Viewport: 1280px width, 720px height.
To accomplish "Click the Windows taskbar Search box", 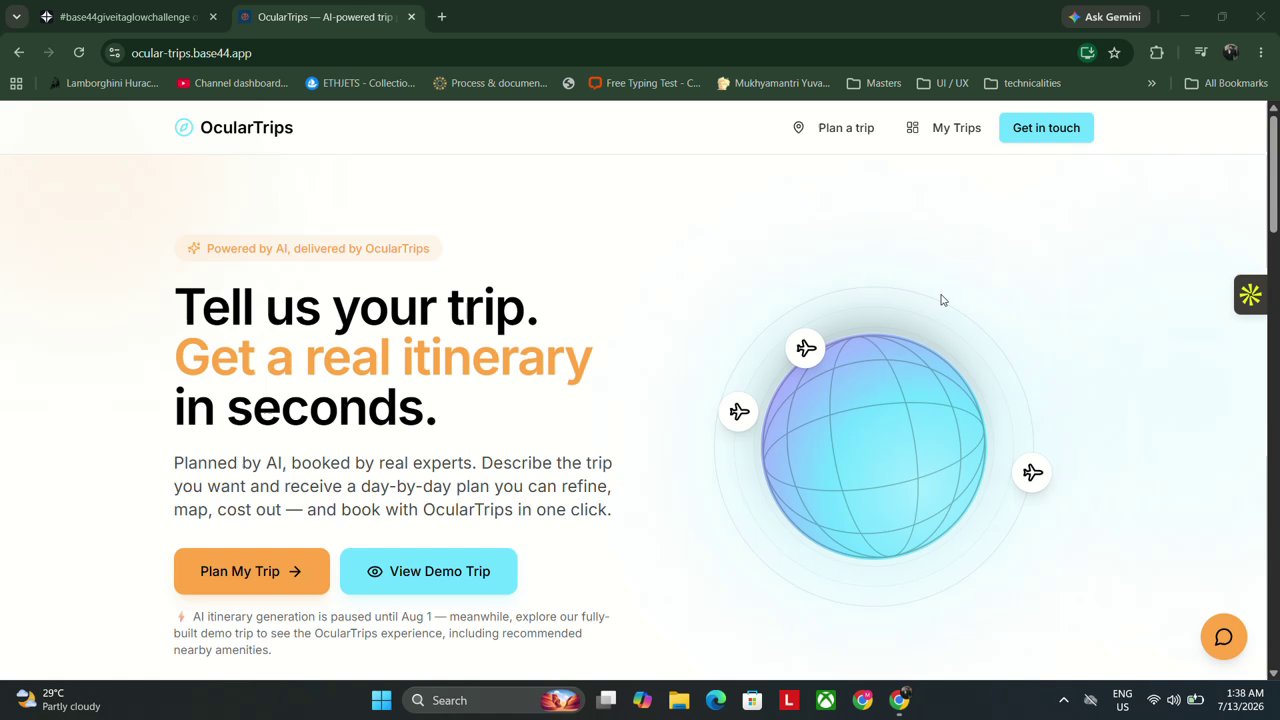I will [493, 700].
